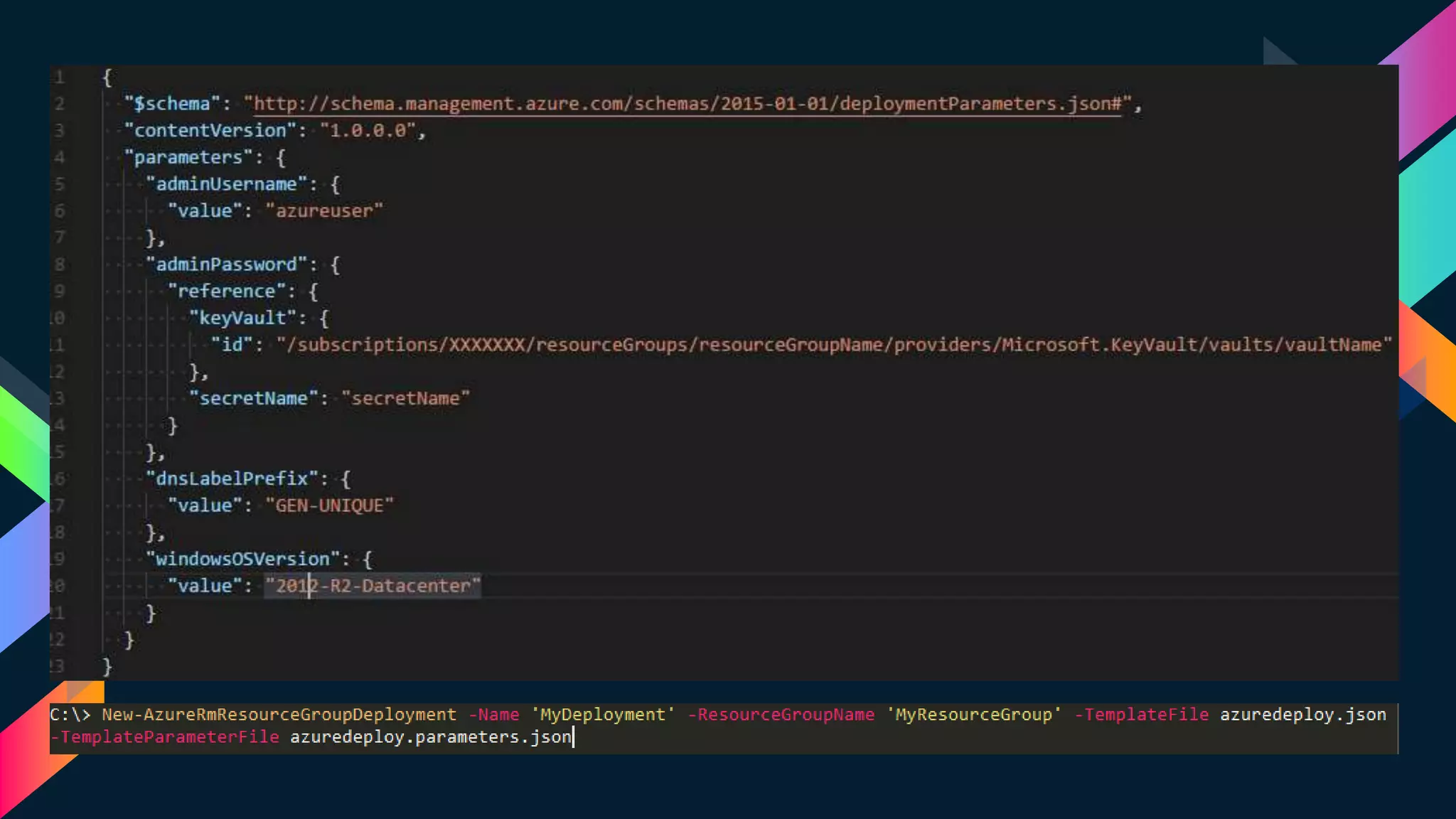Click the "adminPassword" key

click(226, 264)
